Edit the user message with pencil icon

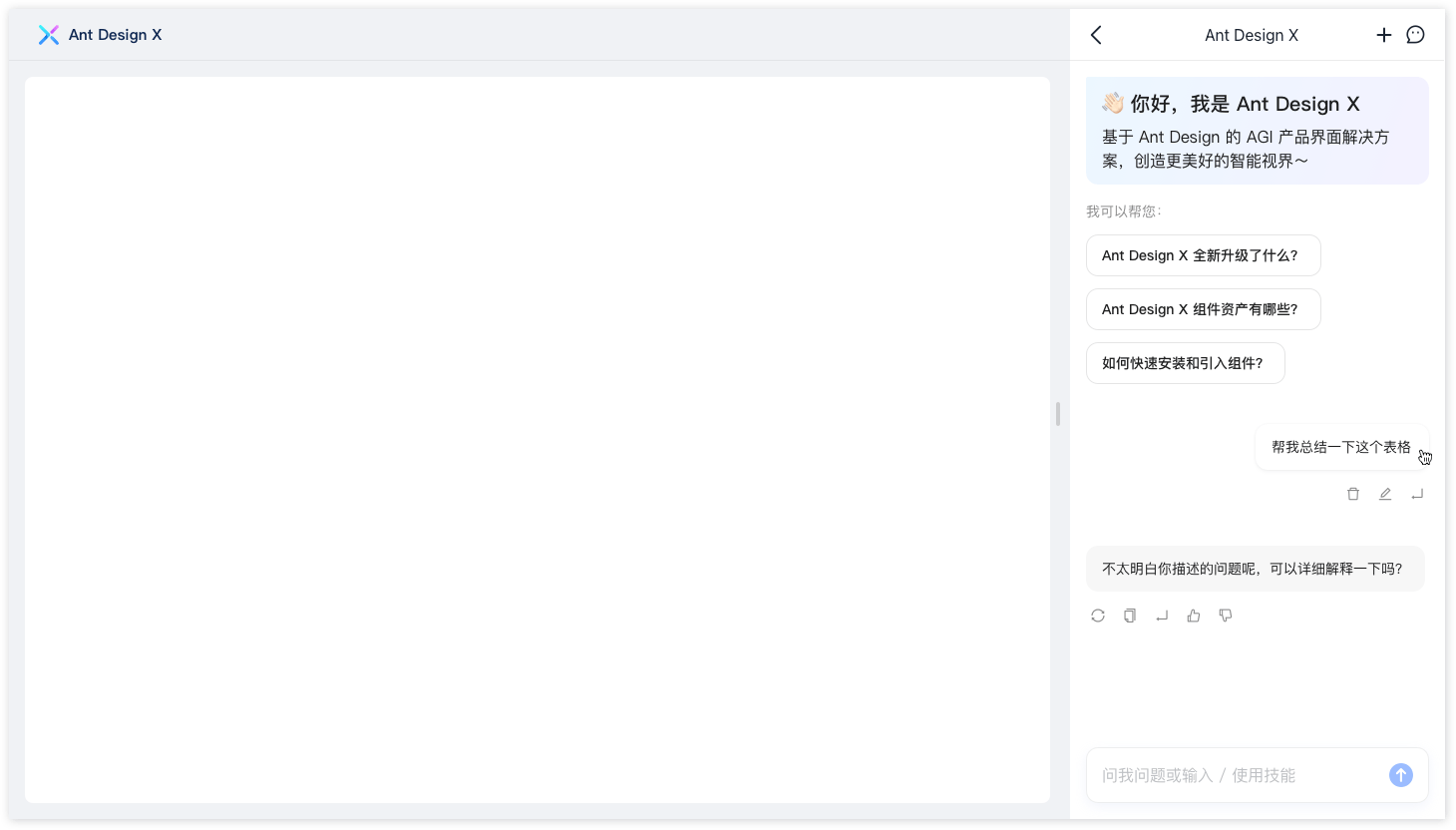click(x=1385, y=494)
